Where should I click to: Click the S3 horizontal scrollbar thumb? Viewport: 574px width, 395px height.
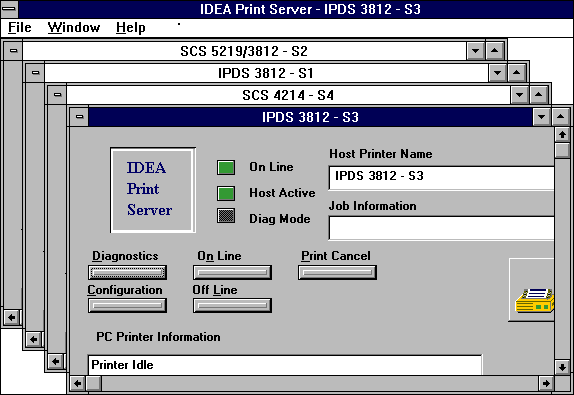point(94,384)
